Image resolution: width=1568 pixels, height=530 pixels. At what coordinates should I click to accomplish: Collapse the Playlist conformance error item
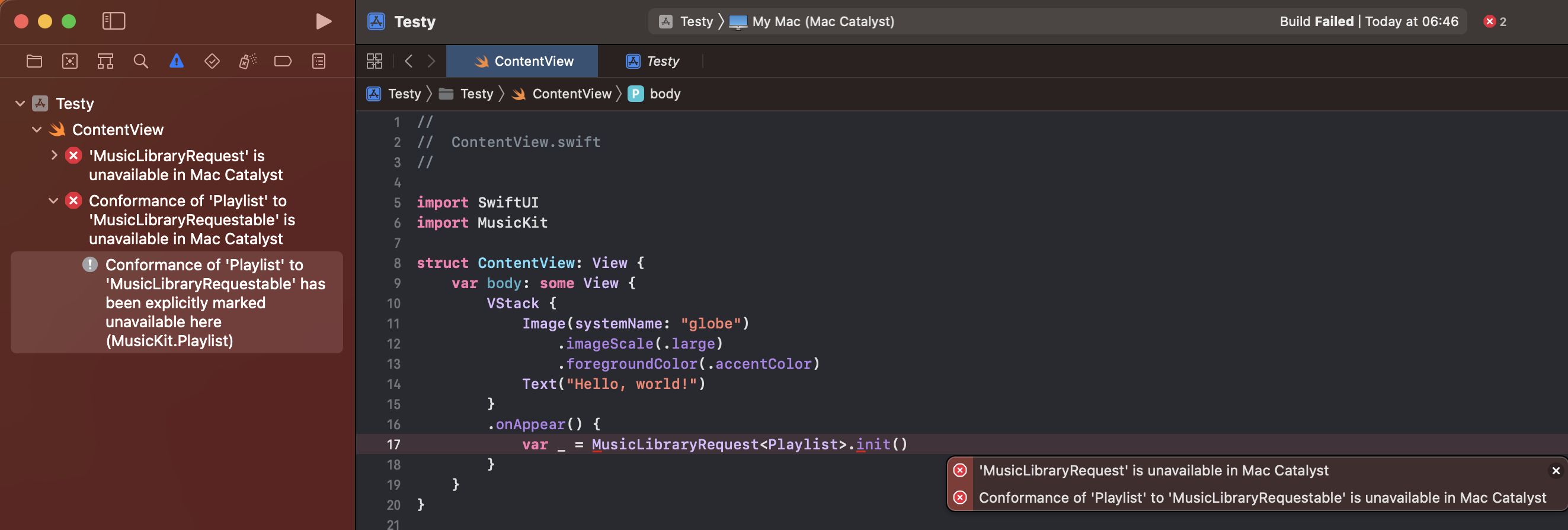coord(53,200)
